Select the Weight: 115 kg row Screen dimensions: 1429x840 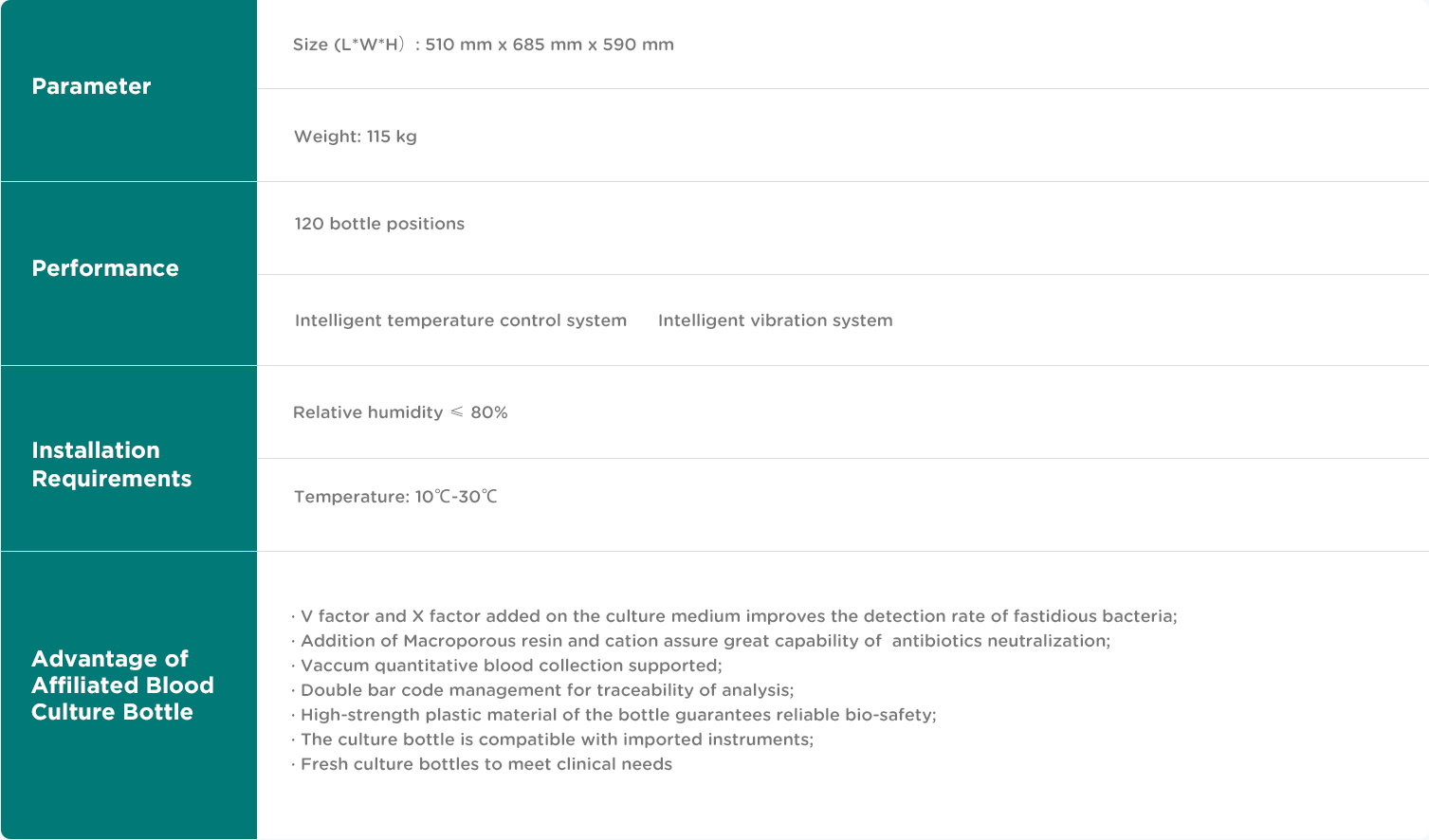point(356,137)
